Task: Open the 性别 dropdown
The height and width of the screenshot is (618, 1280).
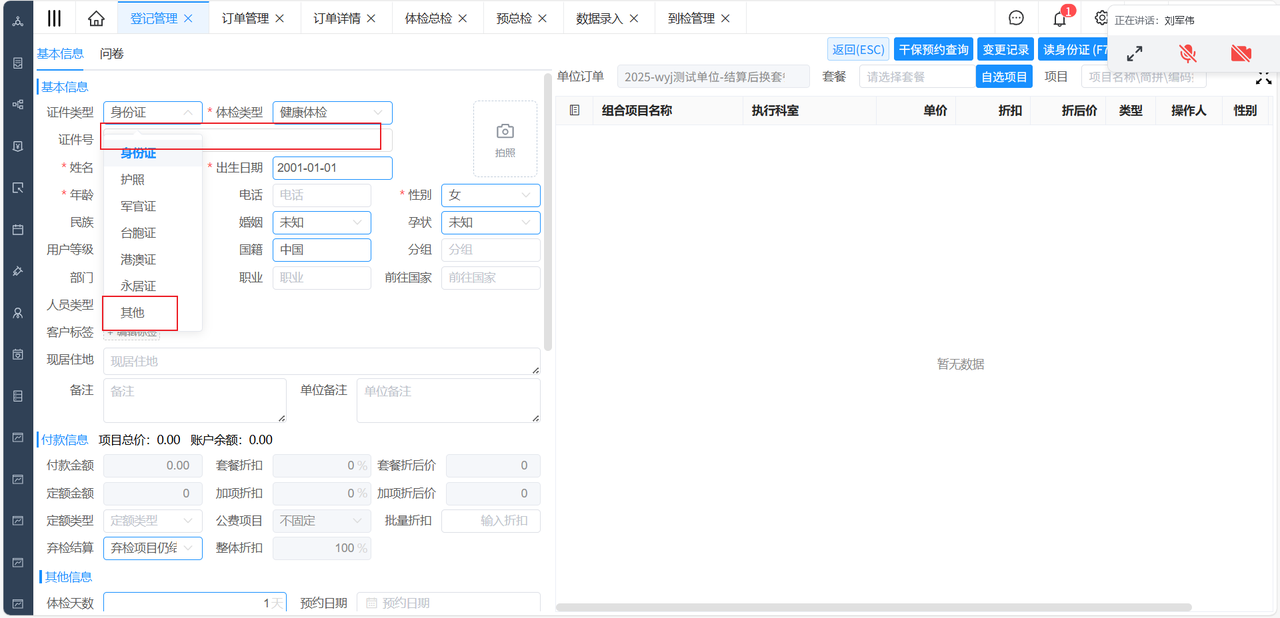Action: [x=490, y=195]
